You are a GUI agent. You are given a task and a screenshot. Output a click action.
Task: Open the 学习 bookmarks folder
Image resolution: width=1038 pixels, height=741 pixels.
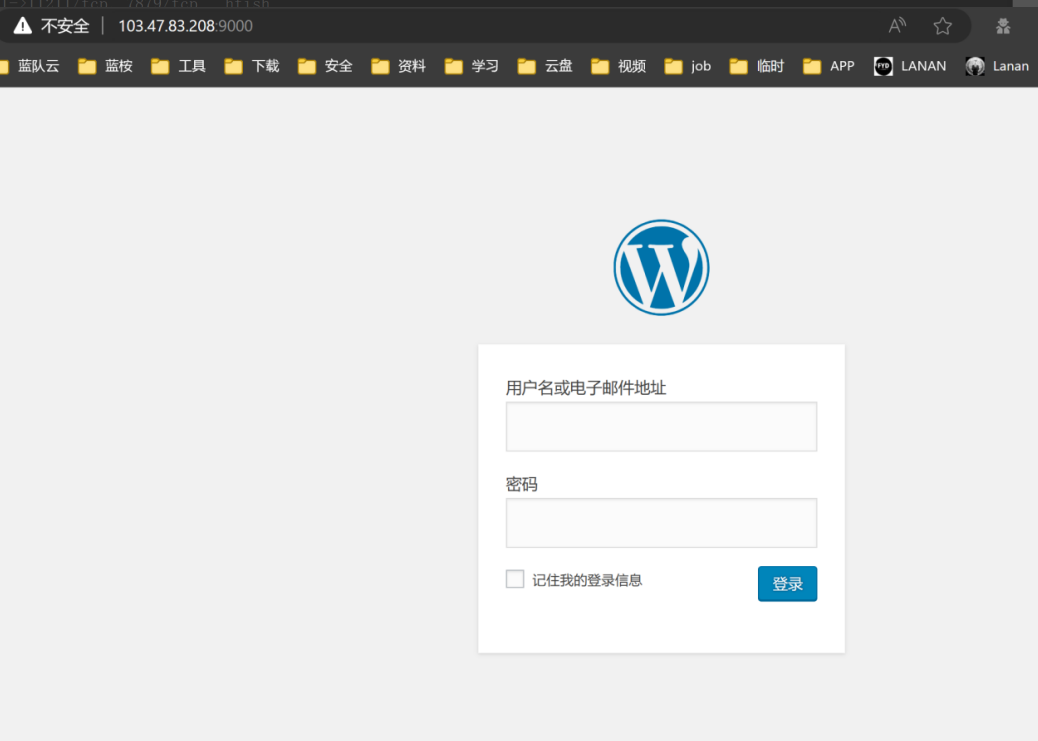(472, 66)
